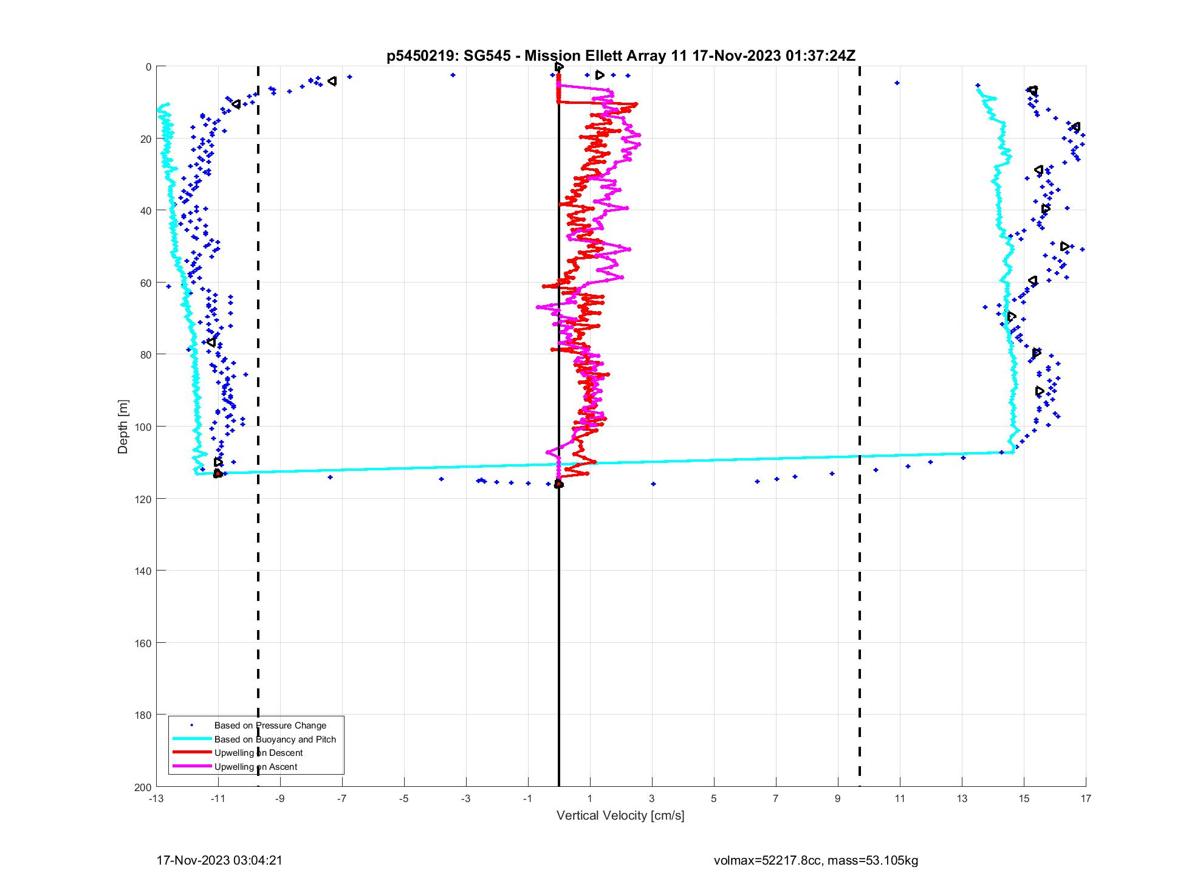Click the 'Depth [m]' y-axis label
1200x885 pixels.
[x=123, y=427]
